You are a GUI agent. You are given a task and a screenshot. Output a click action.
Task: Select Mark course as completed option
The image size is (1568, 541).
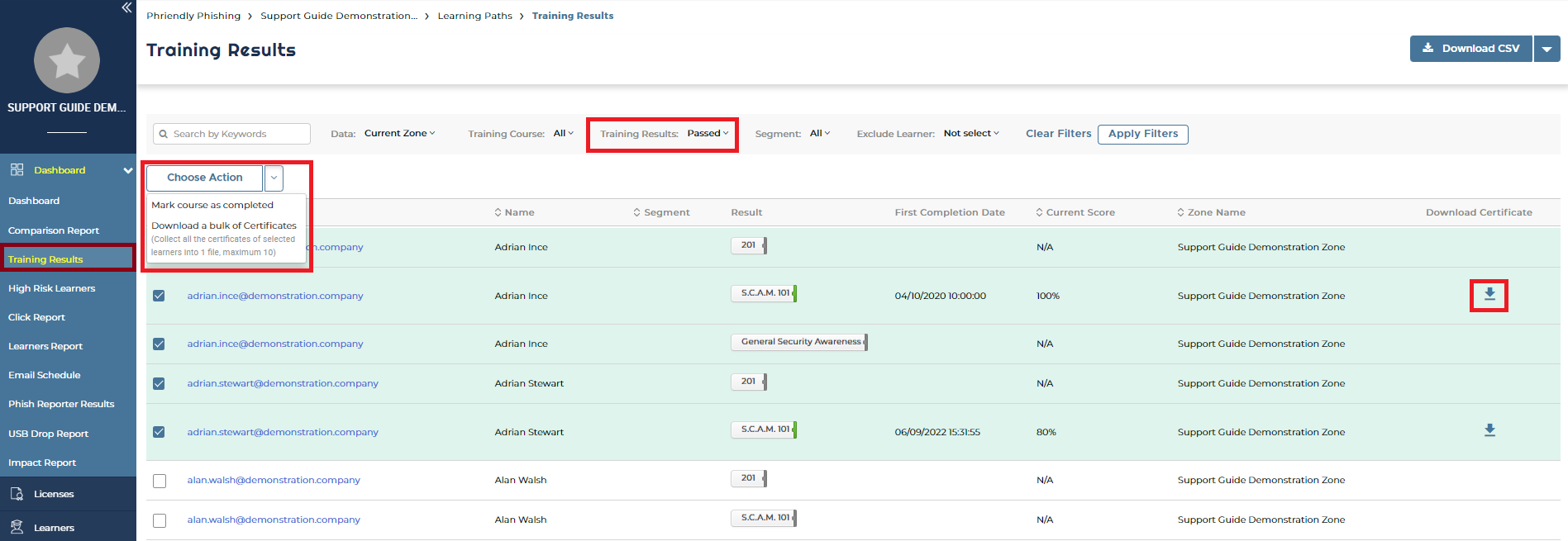pyautogui.click(x=212, y=205)
